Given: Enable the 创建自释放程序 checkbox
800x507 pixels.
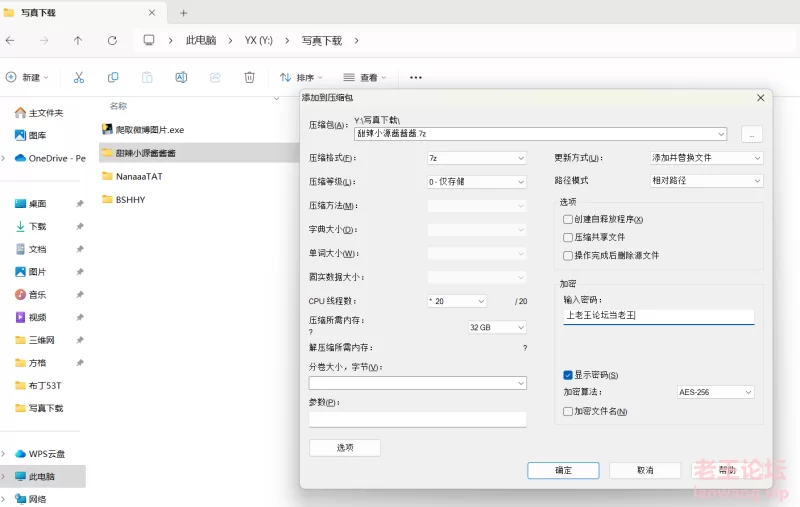Looking at the screenshot, I should pos(568,219).
